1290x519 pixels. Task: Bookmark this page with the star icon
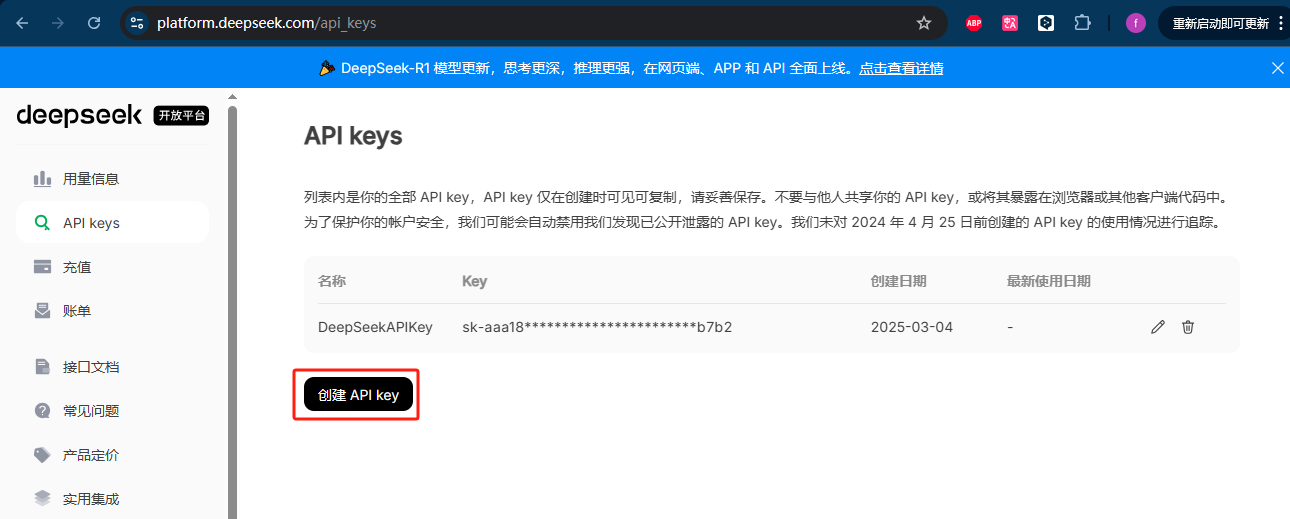[x=924, y=23]
